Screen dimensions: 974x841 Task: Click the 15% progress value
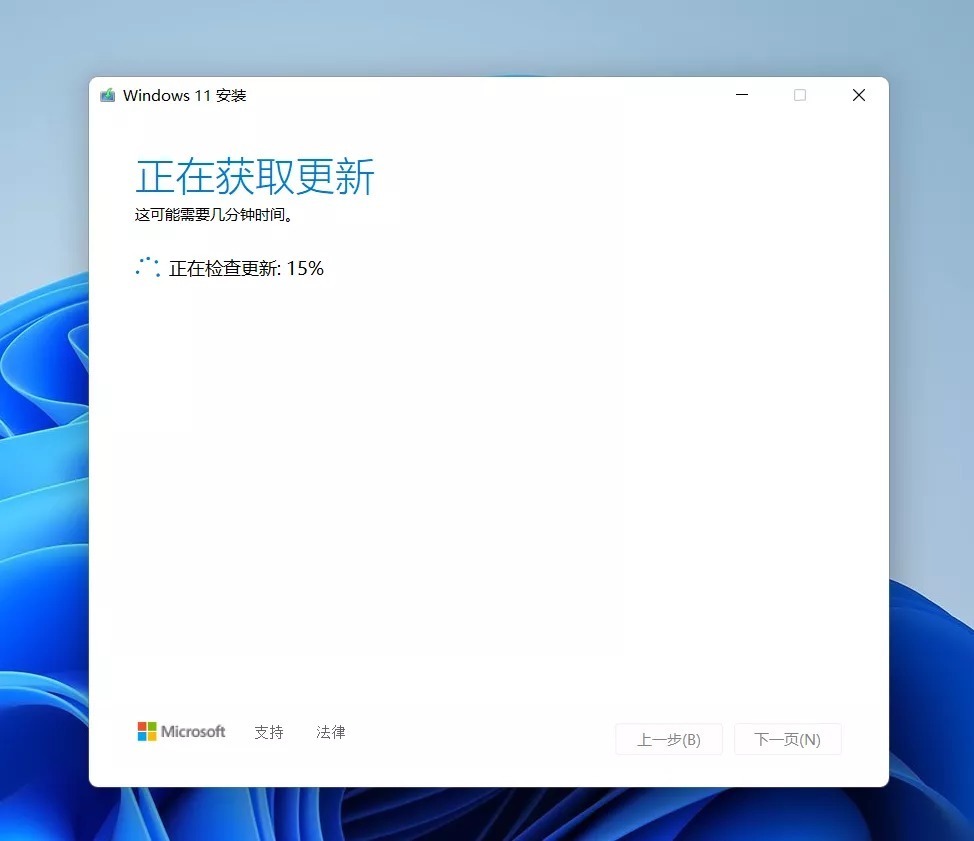tap(305, 268)
